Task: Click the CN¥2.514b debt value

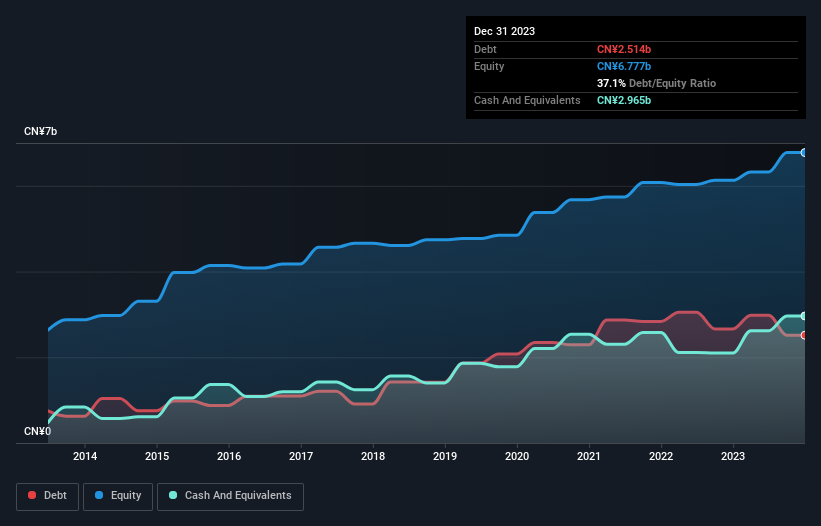Action: pyautogui.click(x=624, y=49)
